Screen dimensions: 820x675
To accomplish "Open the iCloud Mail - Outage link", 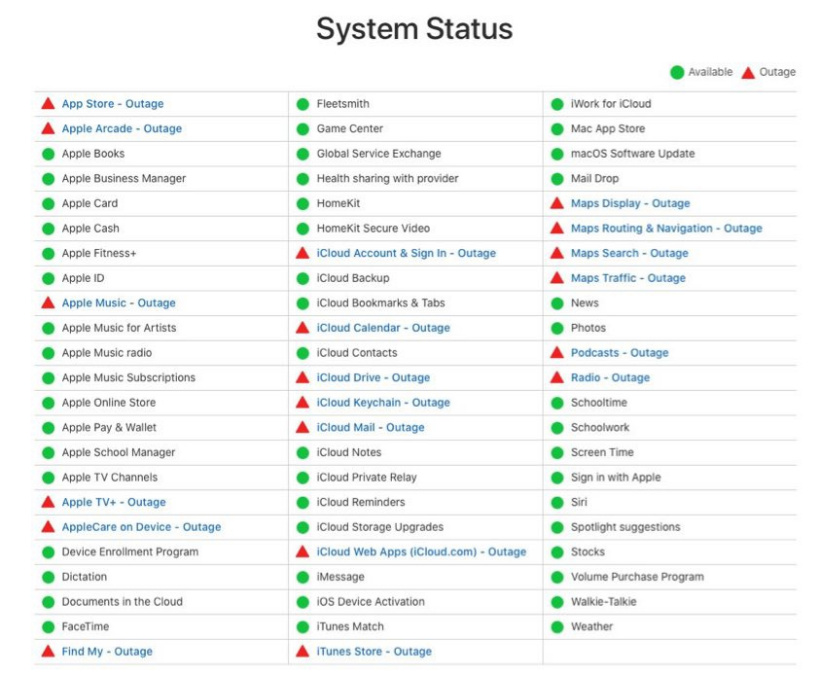I will coord(370,428).
